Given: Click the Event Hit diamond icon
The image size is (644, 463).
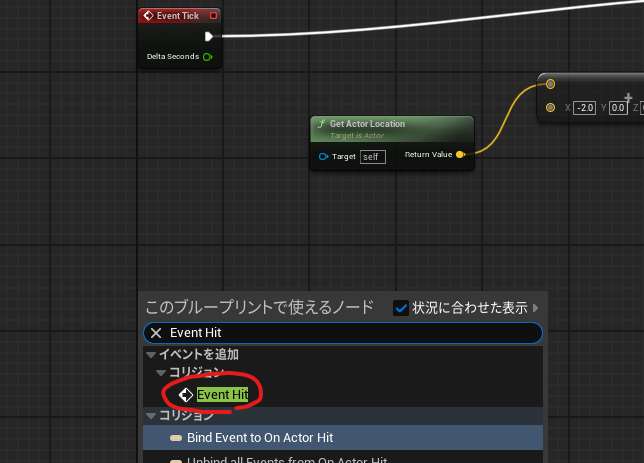Looking at the screenshot, I should (x=186, y=395).
